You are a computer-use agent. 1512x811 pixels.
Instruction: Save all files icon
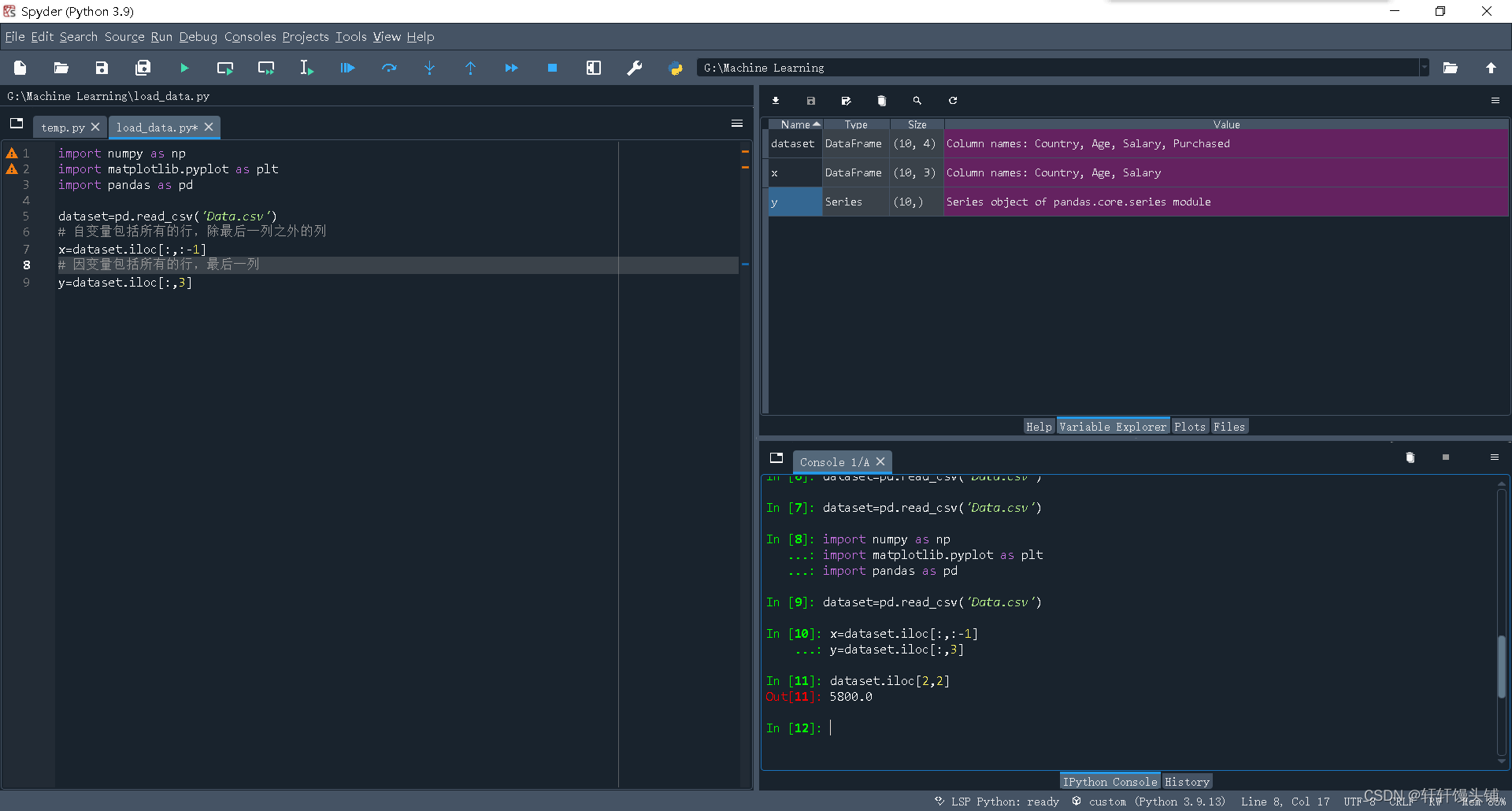coord(143,69)
